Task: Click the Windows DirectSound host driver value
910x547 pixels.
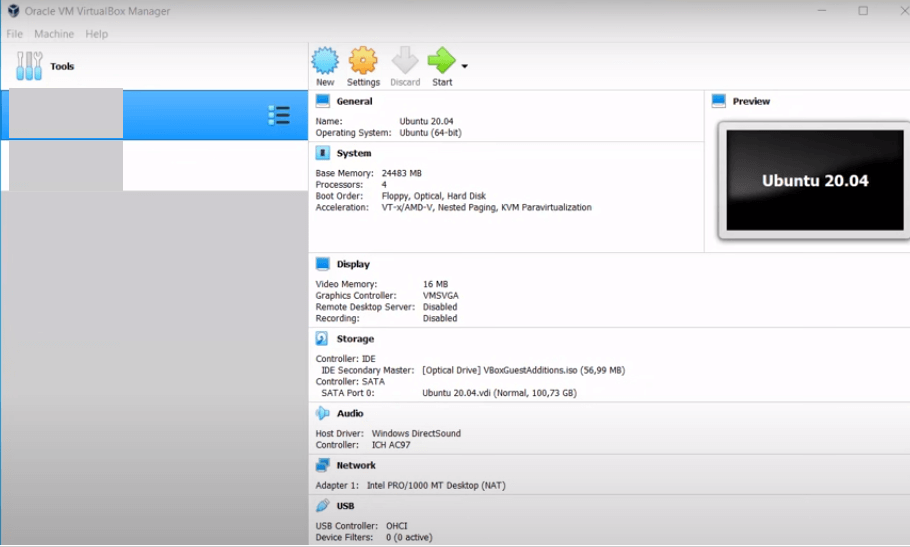Action: pyautogui.click(x=416, y=433)
